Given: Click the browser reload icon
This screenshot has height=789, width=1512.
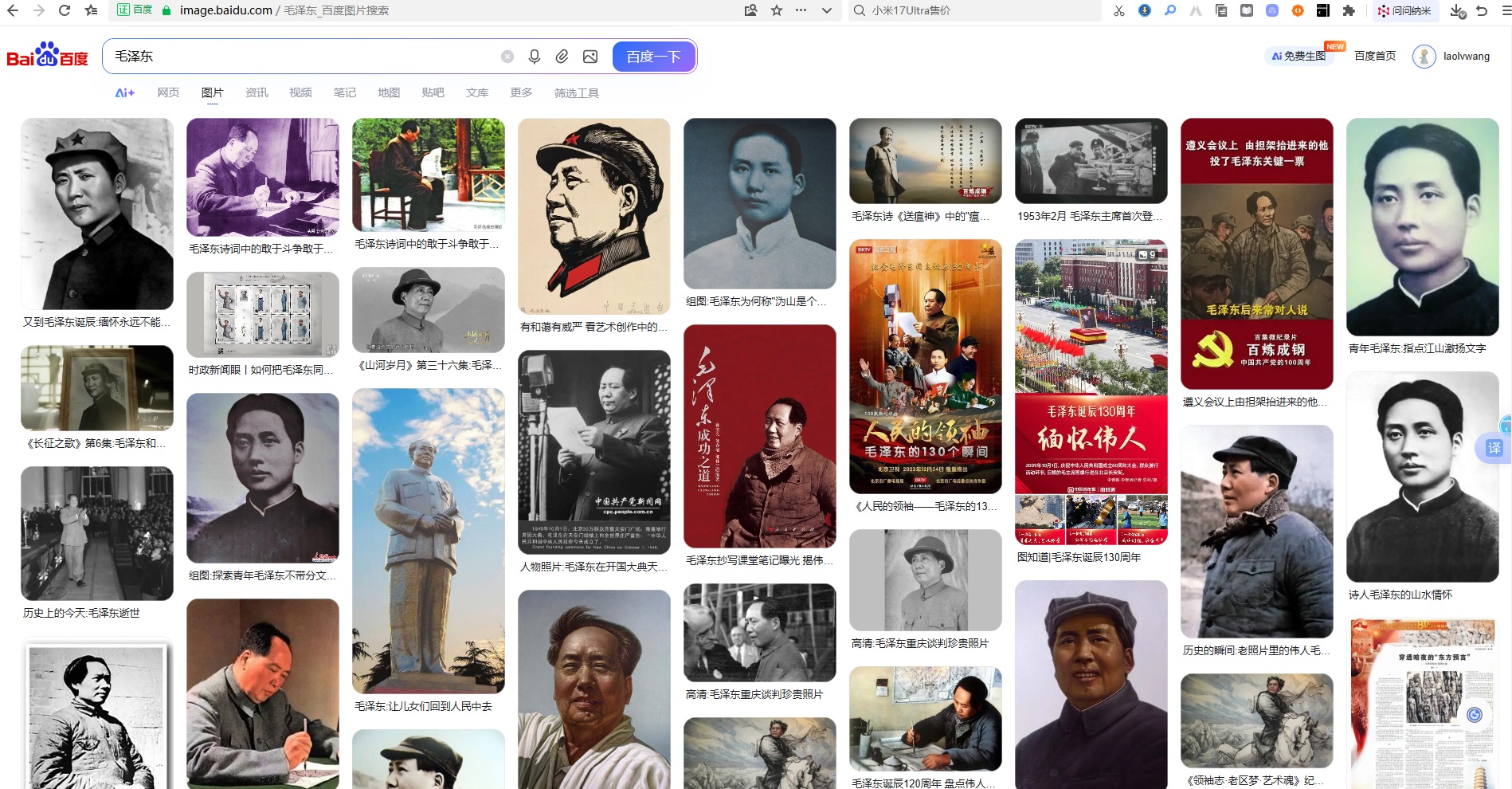Looking at the screenshot, I should point(65,10).
